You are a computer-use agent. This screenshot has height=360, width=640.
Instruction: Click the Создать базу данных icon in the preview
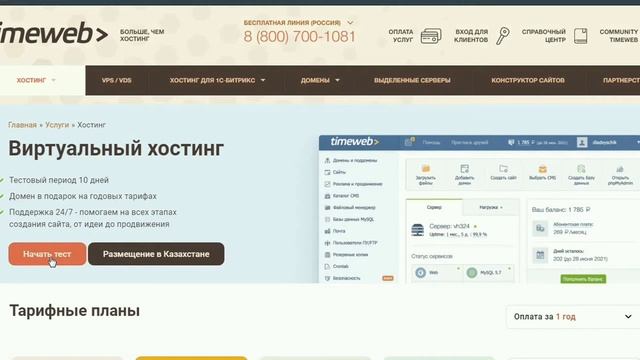coord(581,169)
